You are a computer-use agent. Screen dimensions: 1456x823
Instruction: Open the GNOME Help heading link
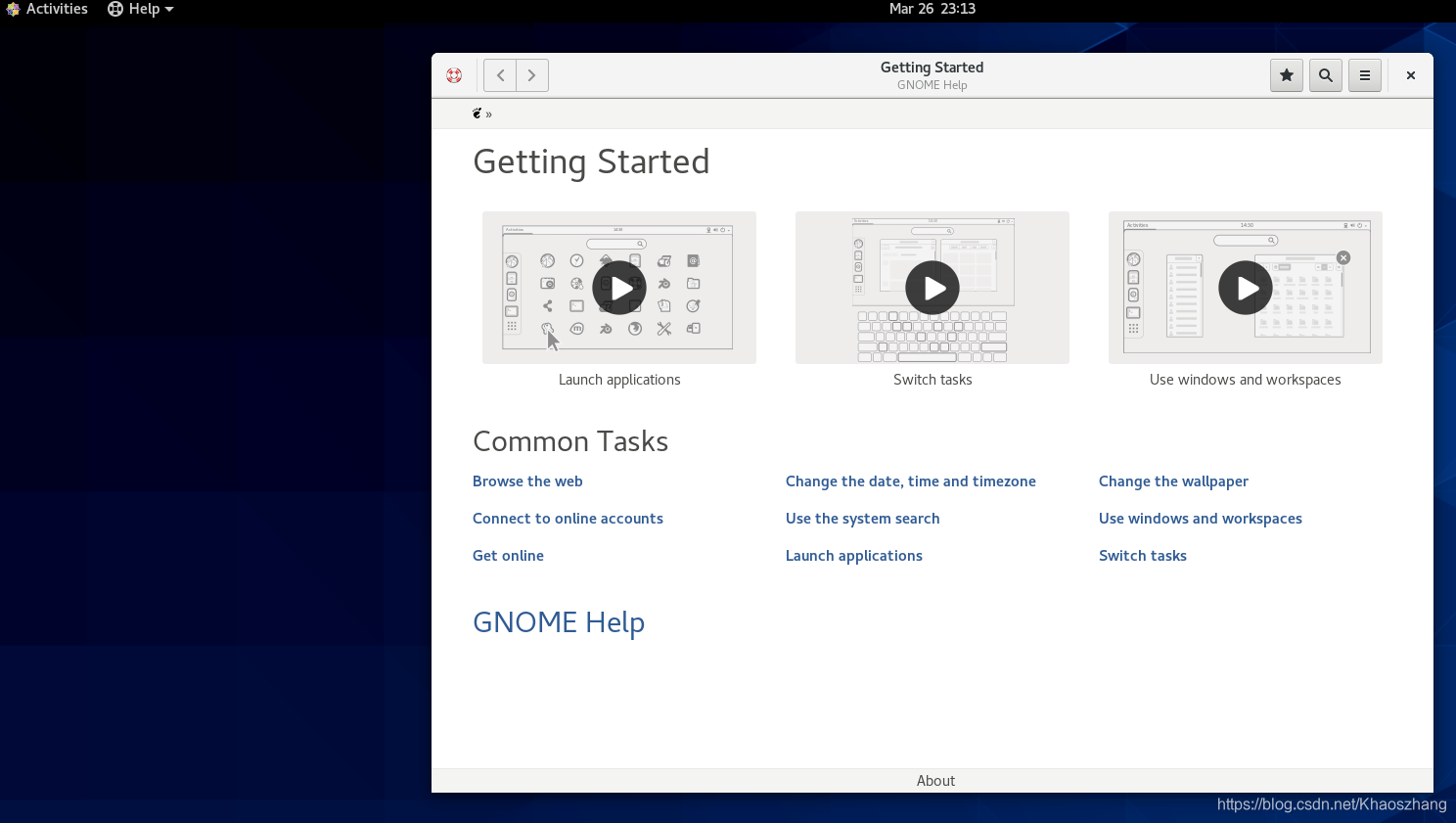pos(559,622)
